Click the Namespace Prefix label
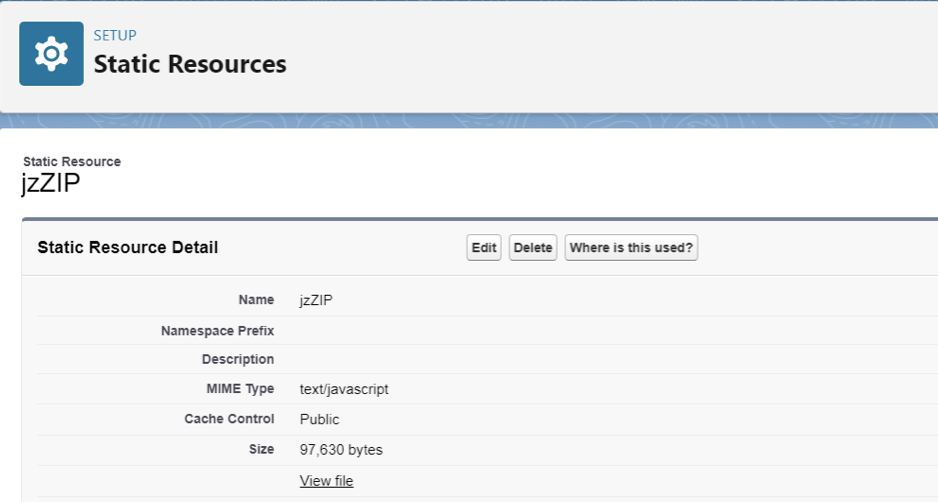The image size is (938, 502). pos(217,331)
